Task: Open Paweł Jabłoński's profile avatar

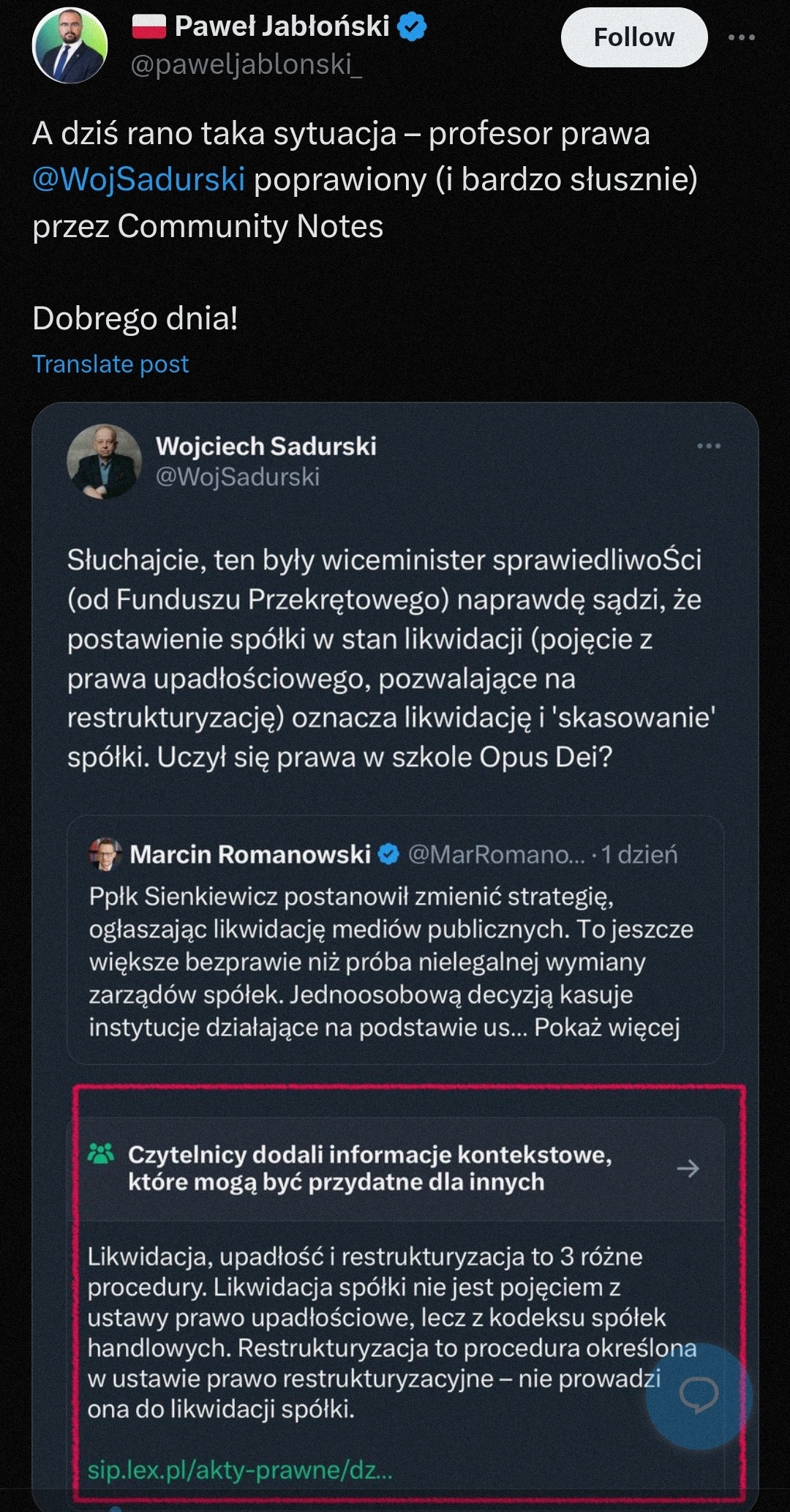Action: pos(69,45)
